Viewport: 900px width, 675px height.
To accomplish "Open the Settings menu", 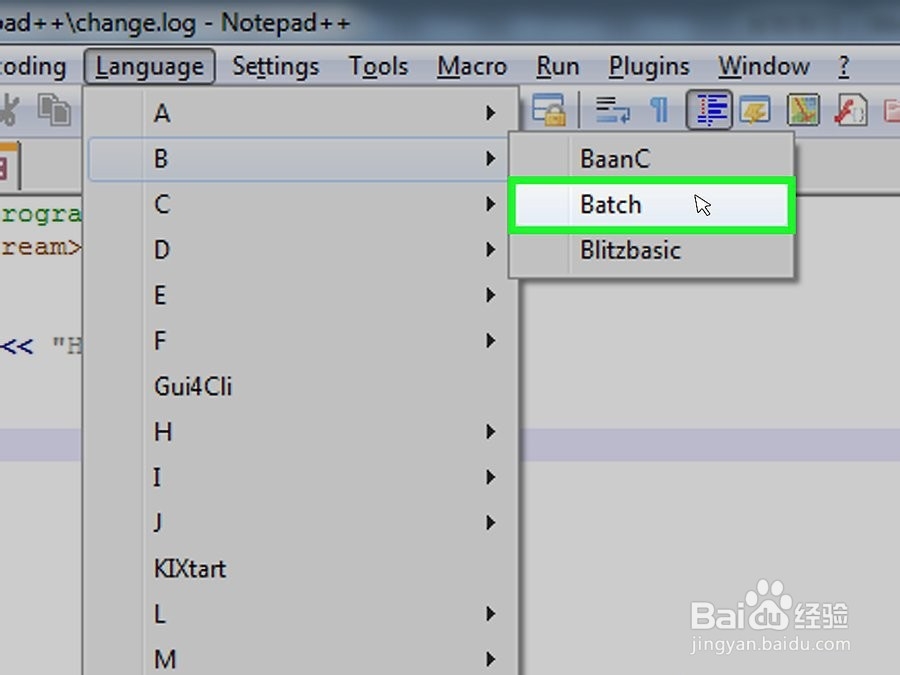I will (x=275, y=66).
